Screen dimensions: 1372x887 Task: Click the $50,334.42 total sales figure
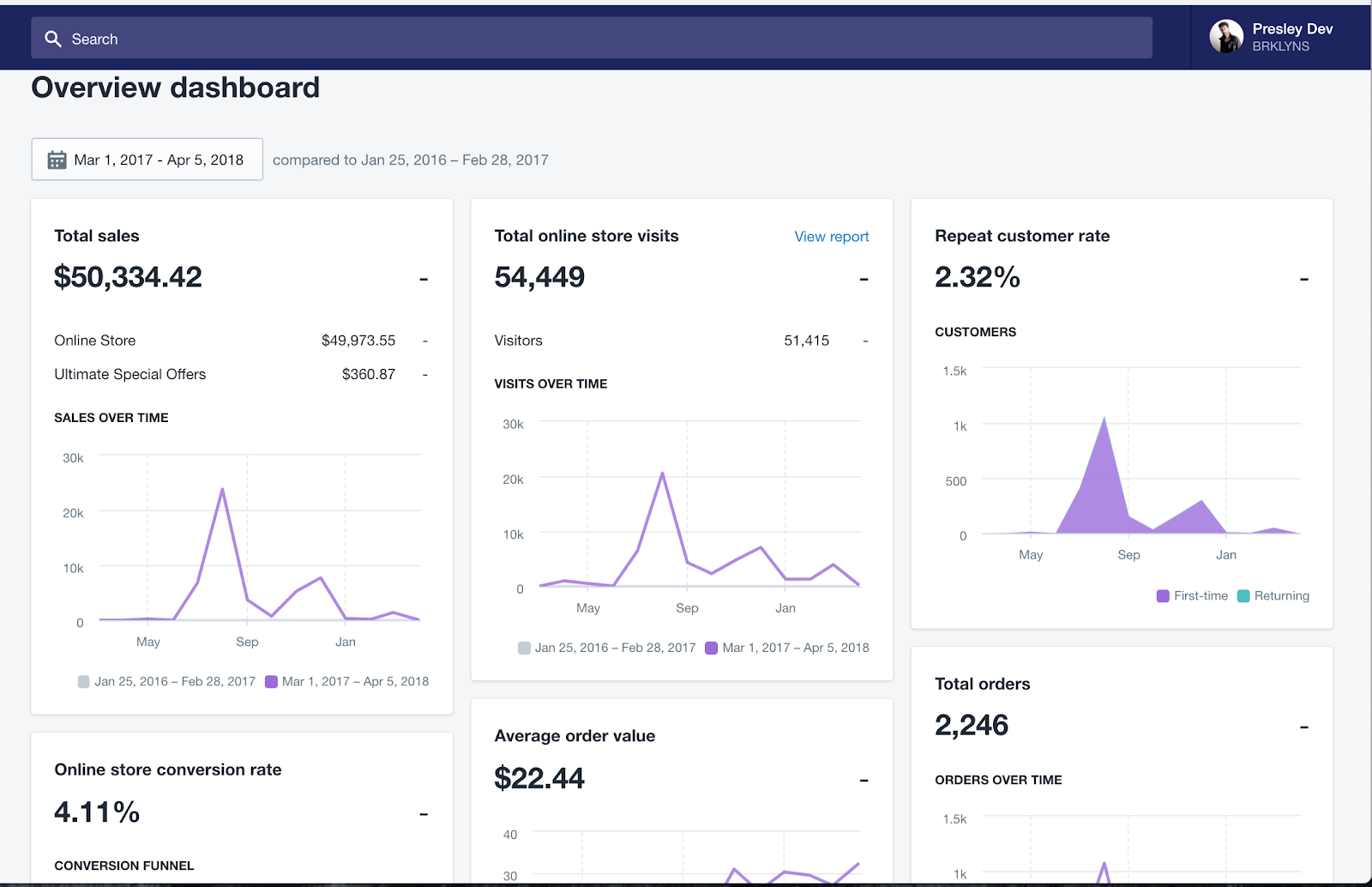click(128, 277)
